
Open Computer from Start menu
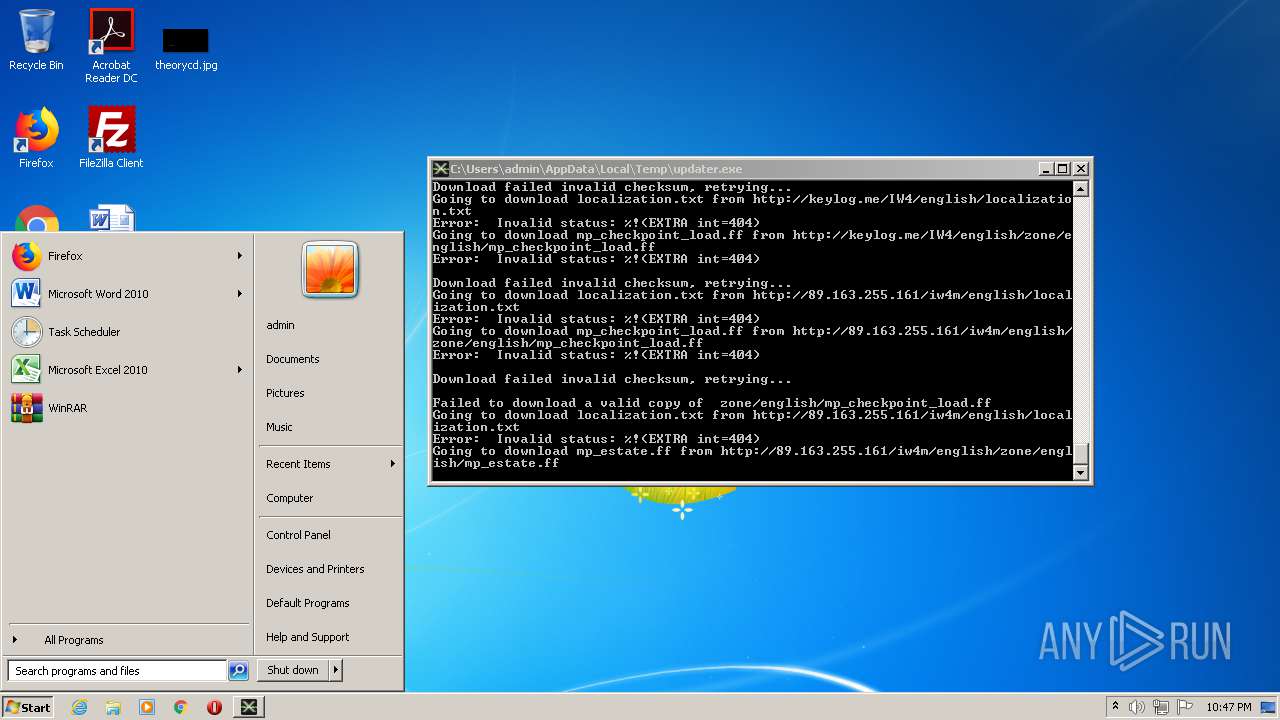(290, 498)
